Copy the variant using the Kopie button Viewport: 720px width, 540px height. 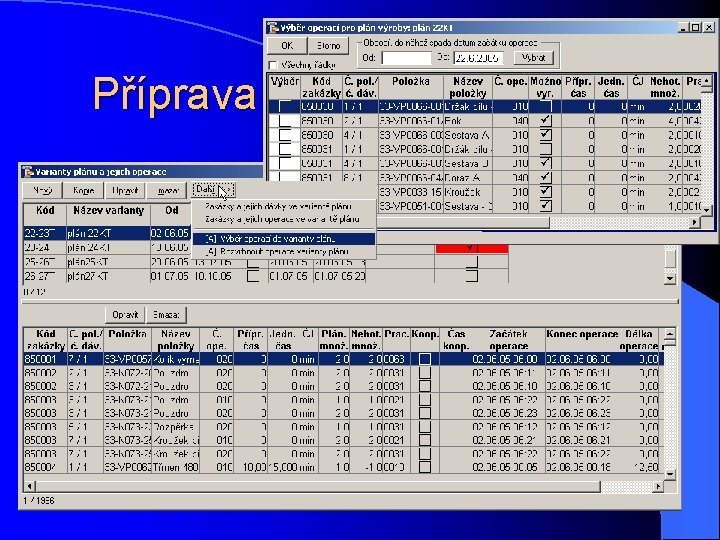(x=84, y=190)
